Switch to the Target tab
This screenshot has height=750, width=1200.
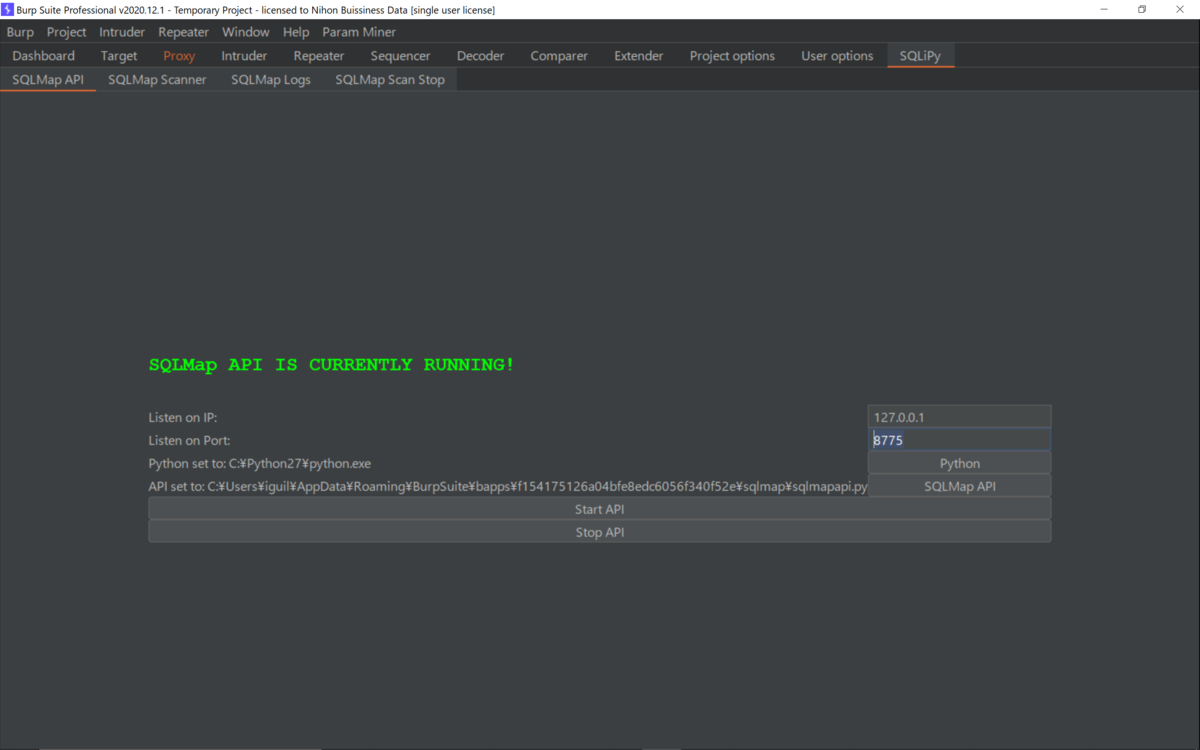pyautogui.click(x=119, y=56)
